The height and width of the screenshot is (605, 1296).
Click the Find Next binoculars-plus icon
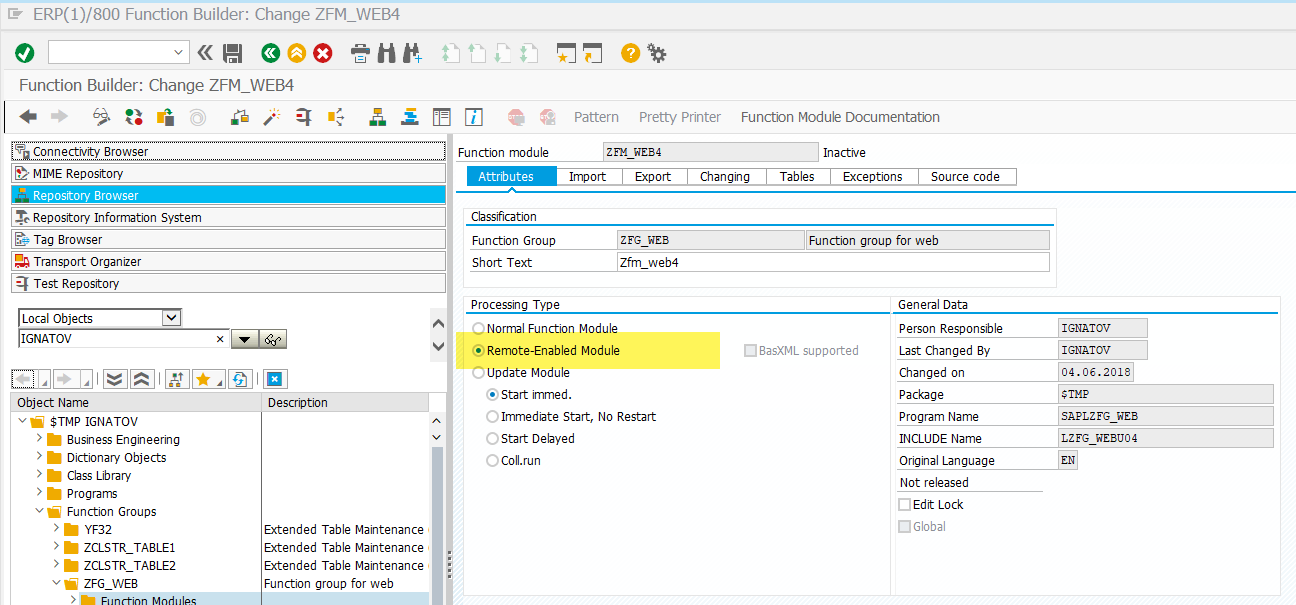[x=411, y=53]
